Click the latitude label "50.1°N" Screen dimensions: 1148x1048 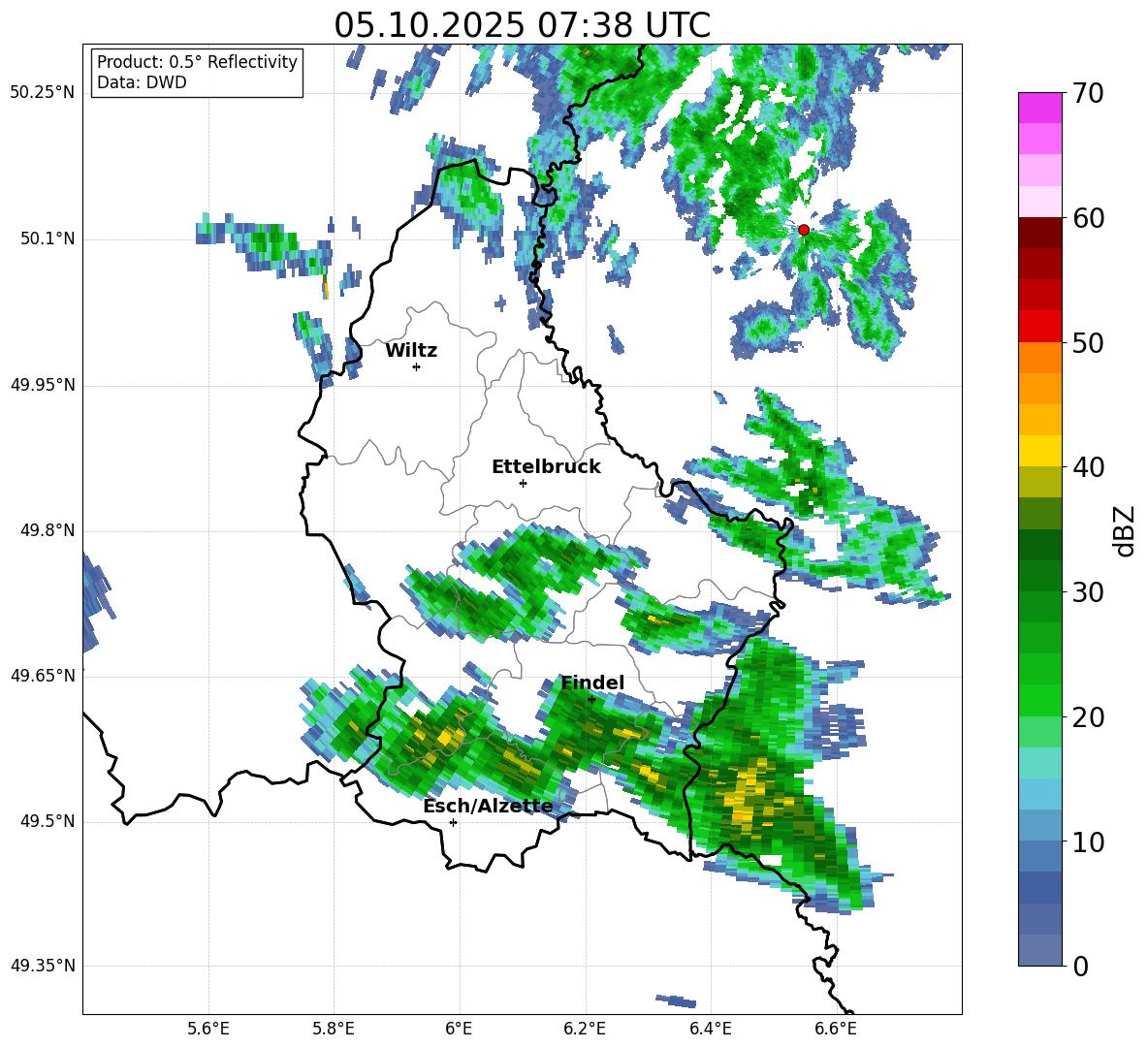click(48, 238)
